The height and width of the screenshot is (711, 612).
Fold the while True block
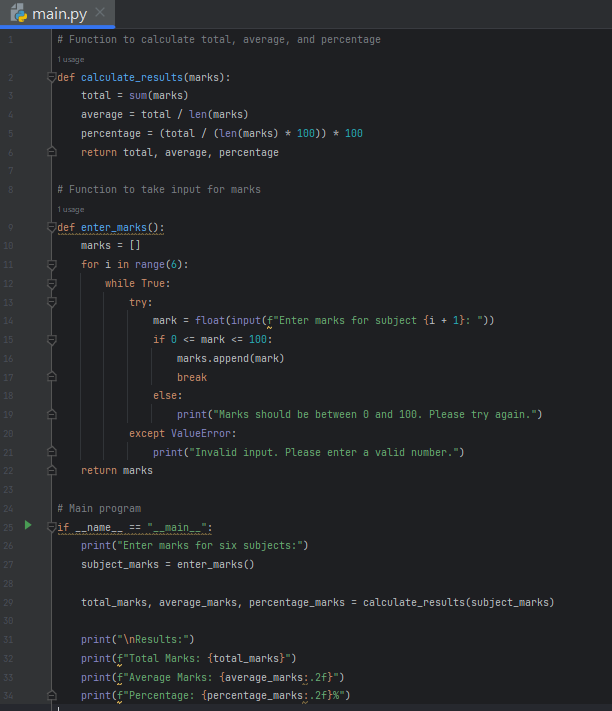coord(52,283)
